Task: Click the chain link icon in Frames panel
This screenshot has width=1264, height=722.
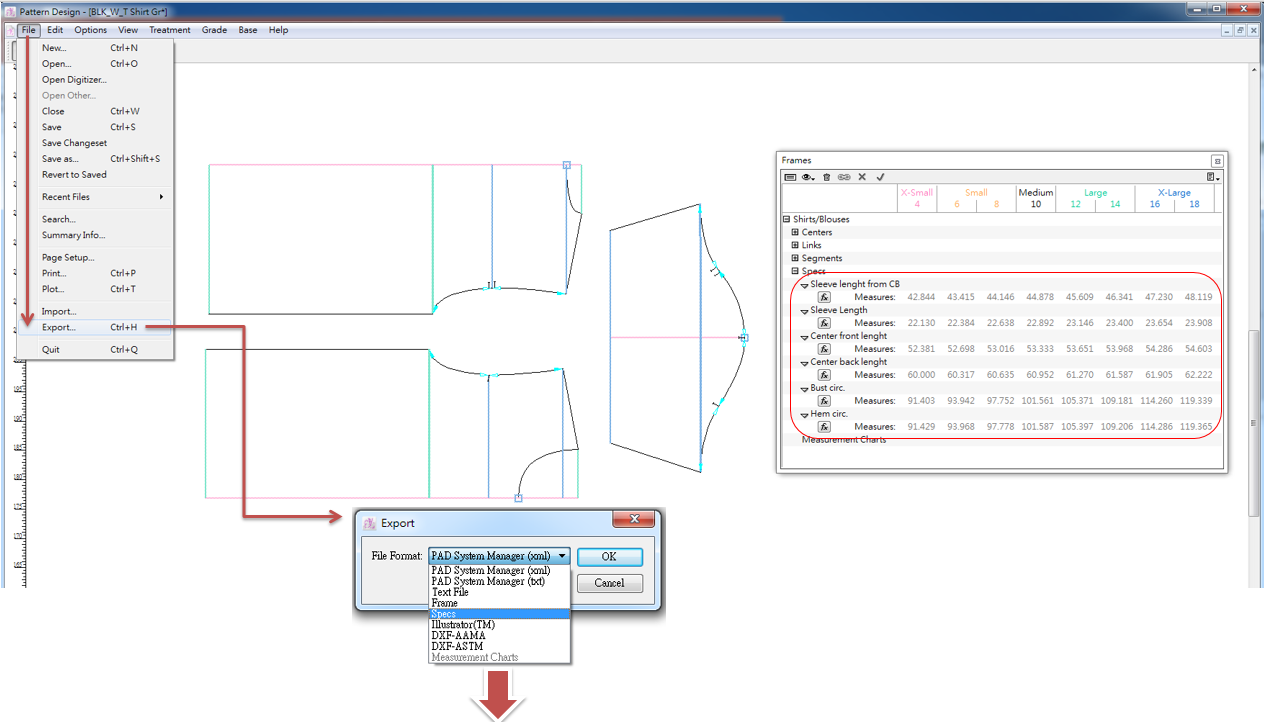Action: coord(844,177)
